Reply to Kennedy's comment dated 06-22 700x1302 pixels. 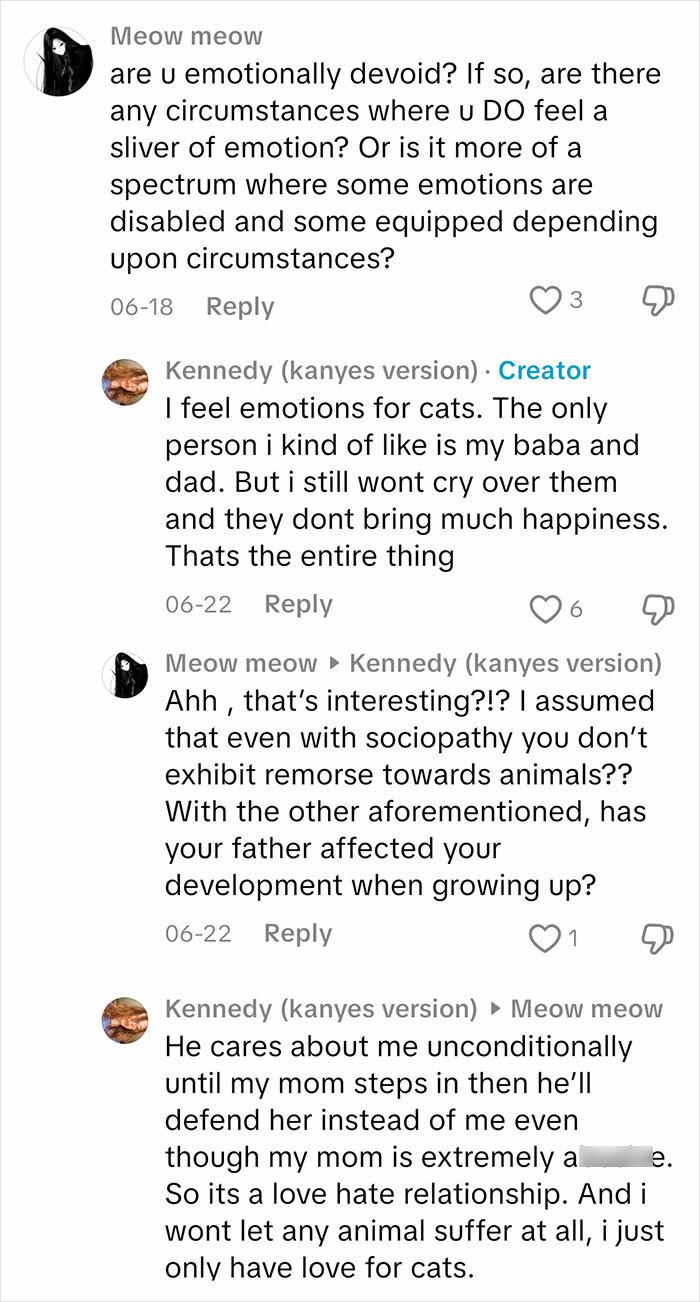point(297,604)
